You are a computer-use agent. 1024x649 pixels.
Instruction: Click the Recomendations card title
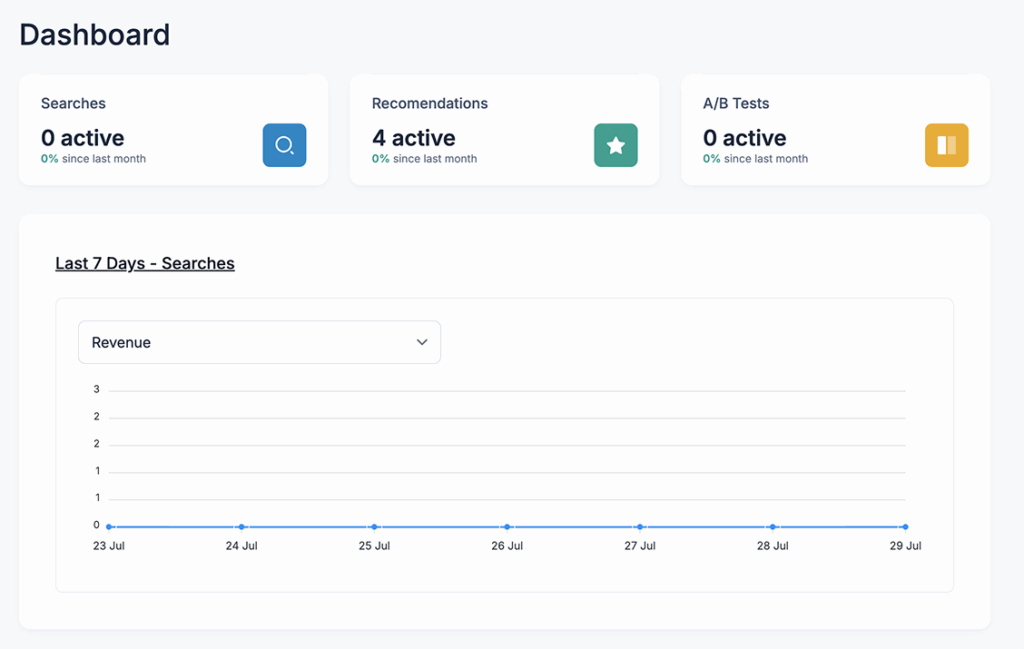pyautogui.click(x=430, y=103)
